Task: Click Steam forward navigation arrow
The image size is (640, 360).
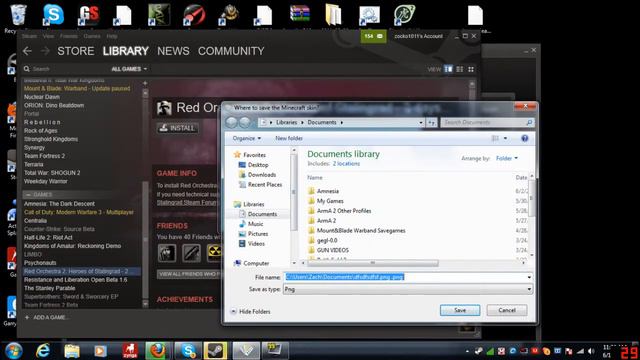Action: coord(45,51)
